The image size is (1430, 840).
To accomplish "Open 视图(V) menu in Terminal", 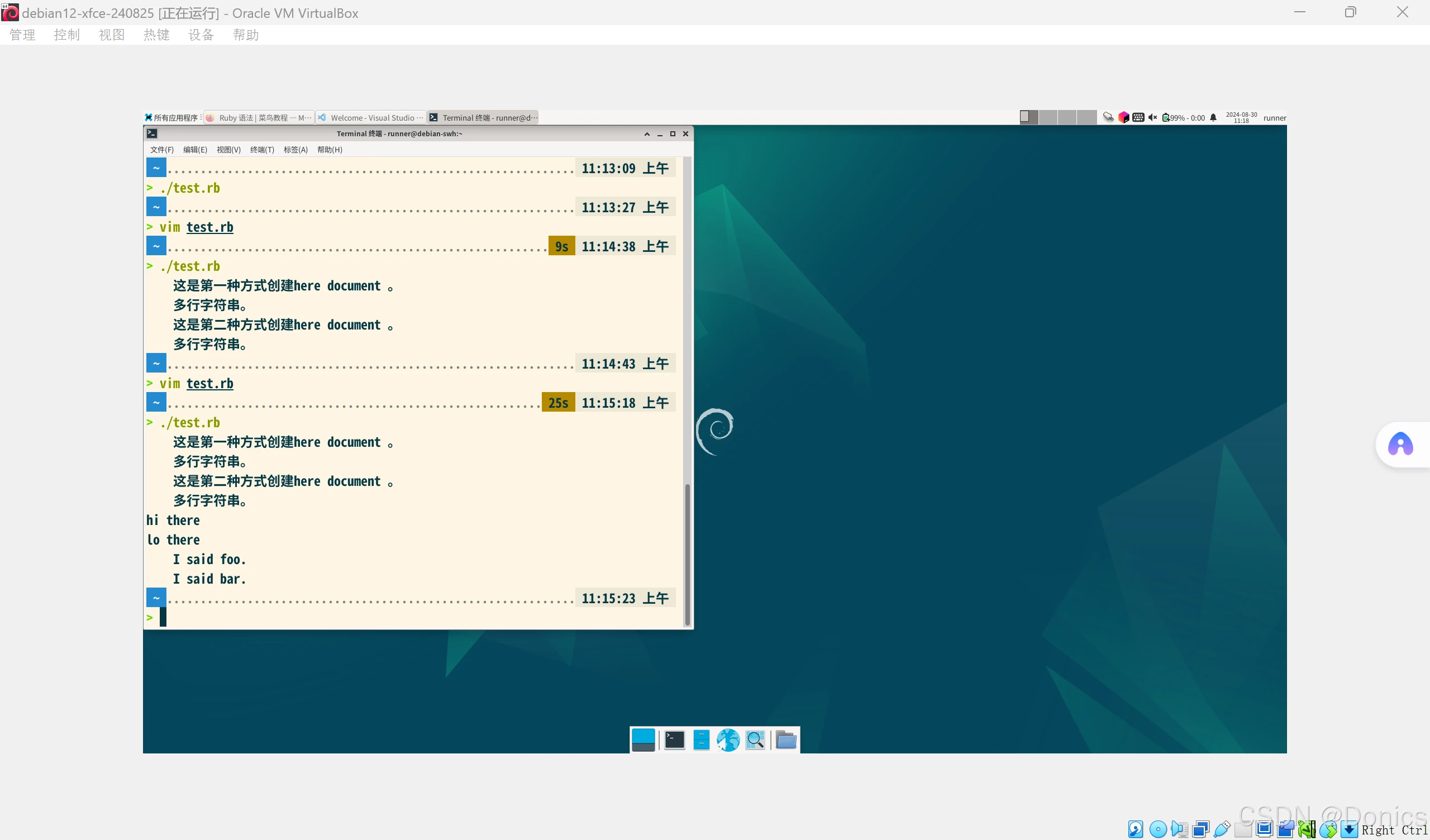I will tap(228, 149).
